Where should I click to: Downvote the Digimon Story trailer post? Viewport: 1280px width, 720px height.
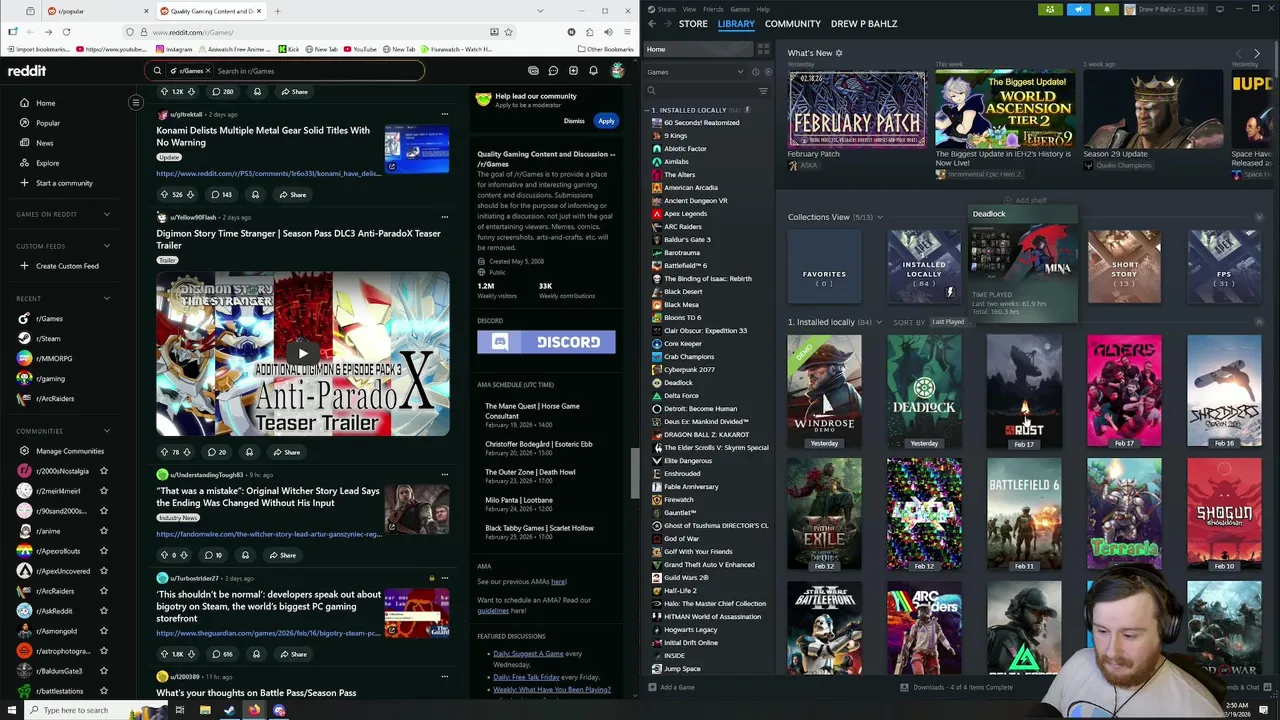(186, 452)
